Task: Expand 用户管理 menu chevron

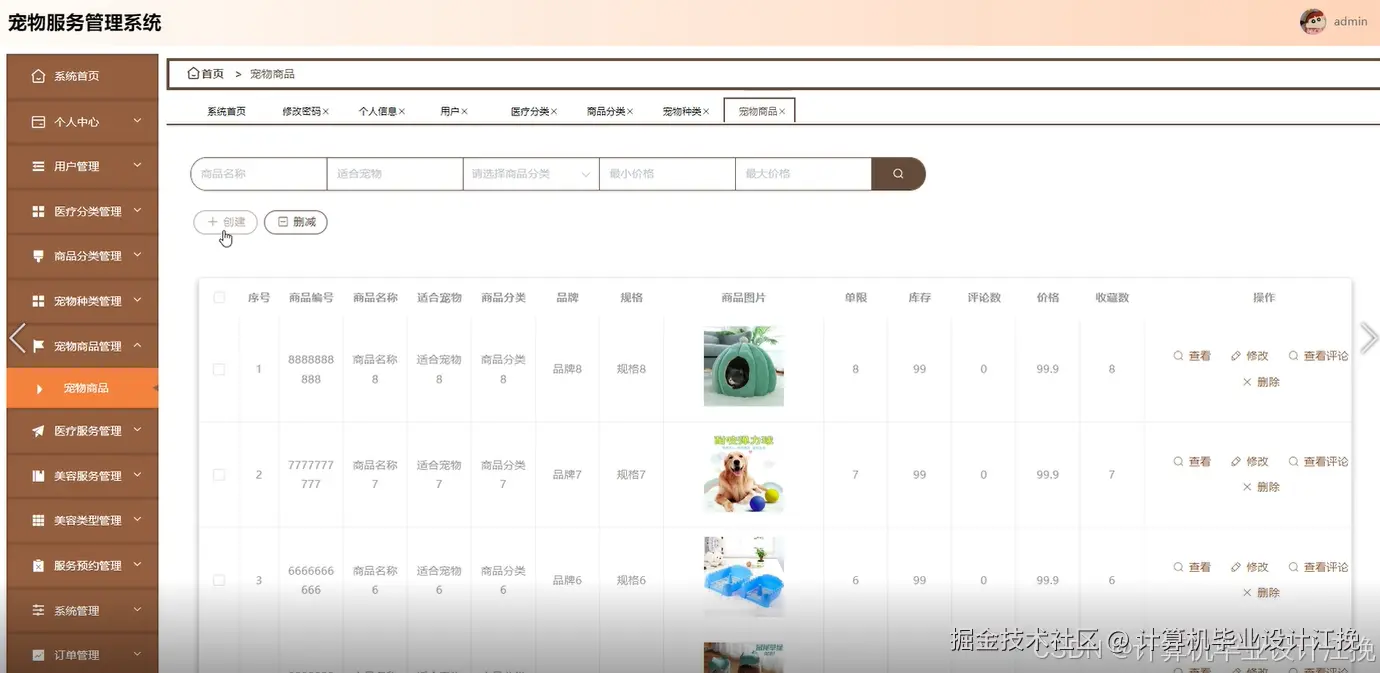Action: 137,166
